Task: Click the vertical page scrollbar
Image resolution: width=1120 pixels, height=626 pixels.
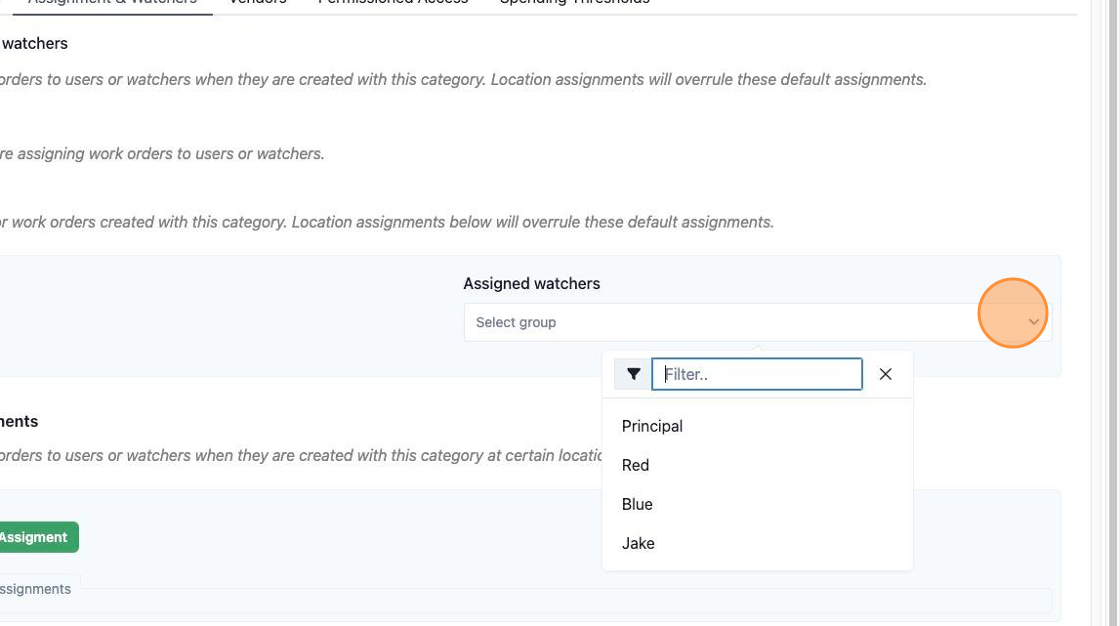Action: click(1112, 313)
